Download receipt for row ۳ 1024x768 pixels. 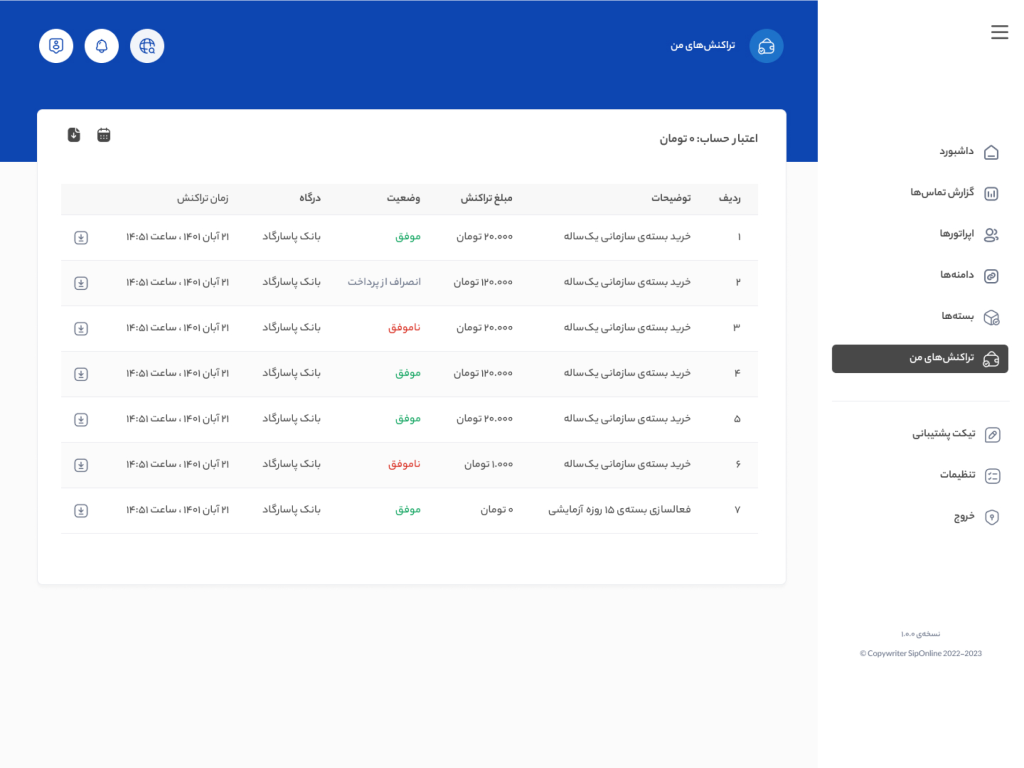coord(81,328)
